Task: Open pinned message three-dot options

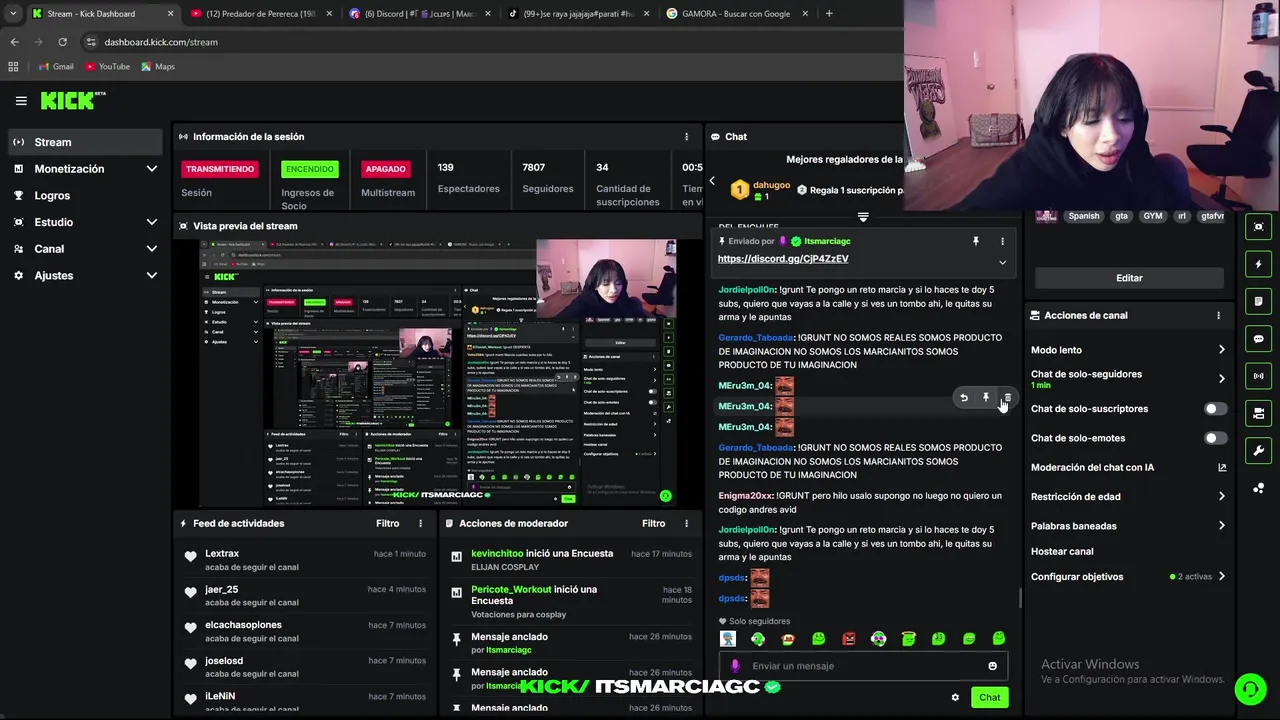Action: pyautogui.click(x=1002, y=241)
